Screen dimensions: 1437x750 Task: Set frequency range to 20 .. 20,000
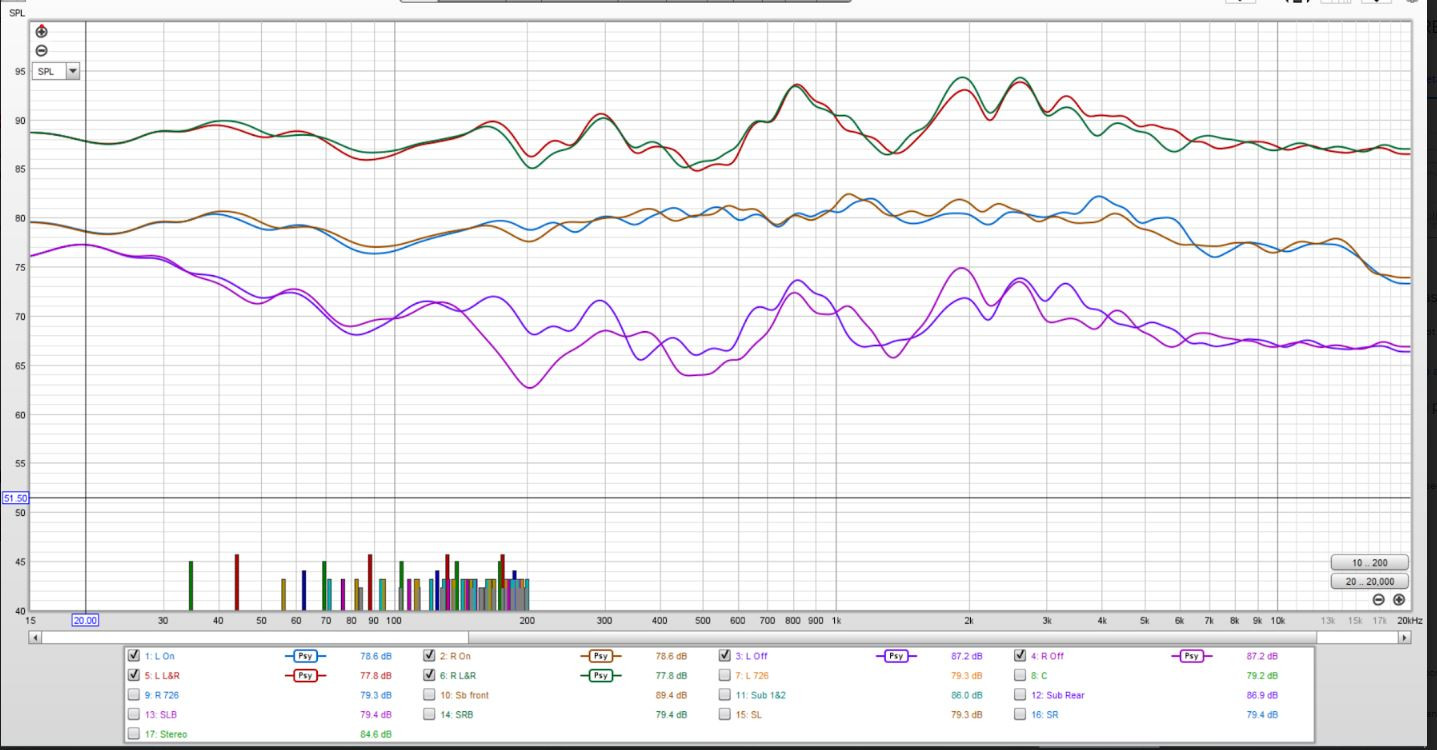pos(1369,581)
